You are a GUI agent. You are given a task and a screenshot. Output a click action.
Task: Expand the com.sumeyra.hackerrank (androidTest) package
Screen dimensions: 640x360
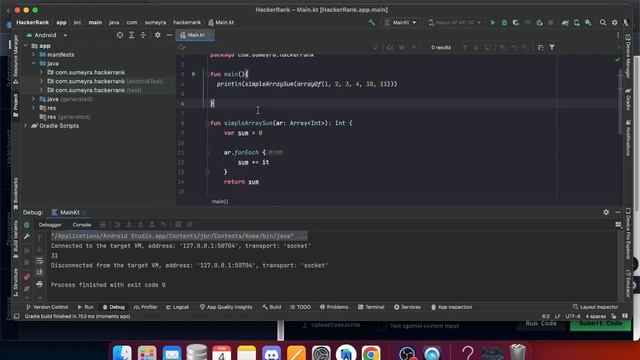point(41,81)
